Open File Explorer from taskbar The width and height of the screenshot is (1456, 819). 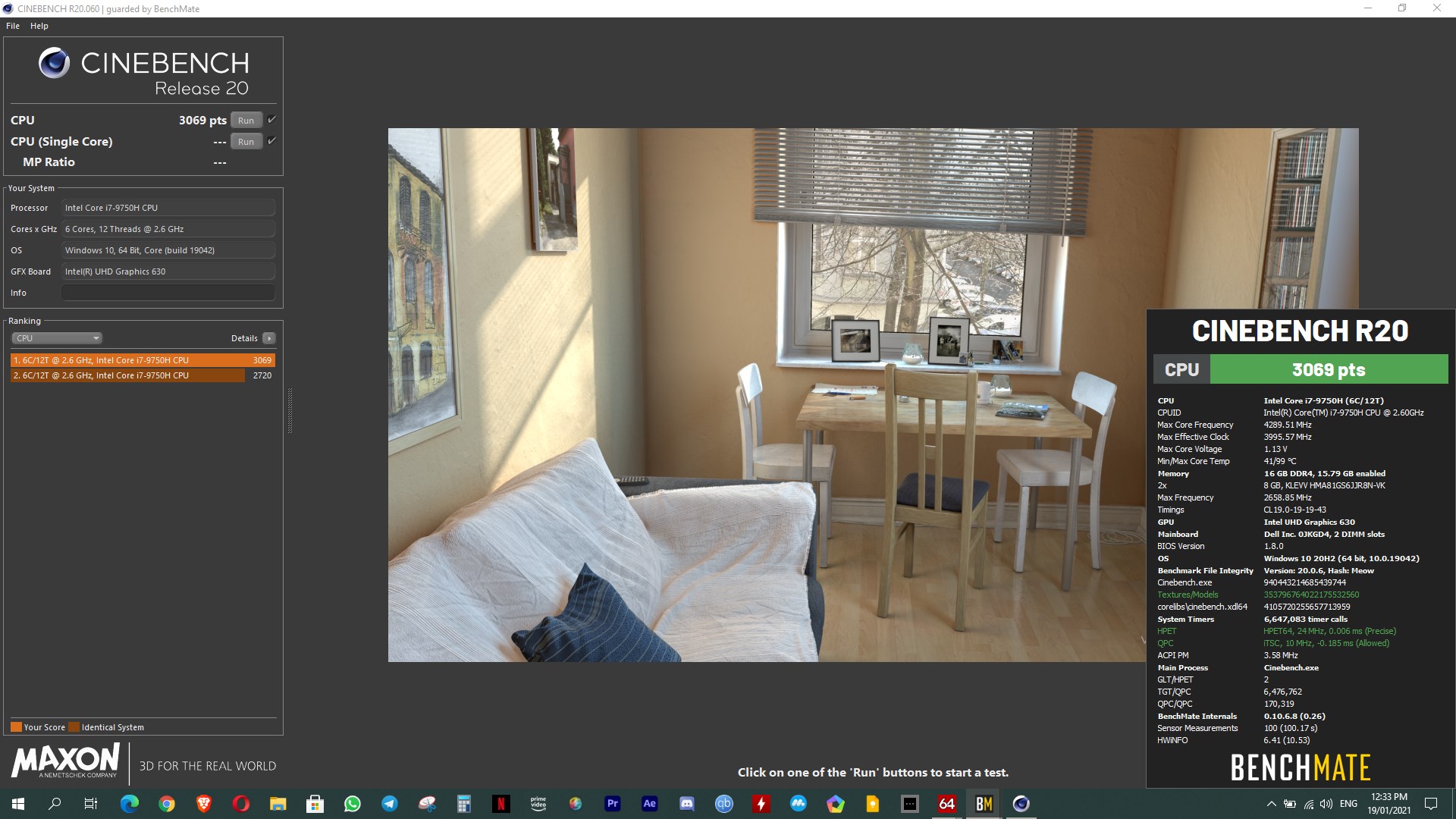pos(278,804)
